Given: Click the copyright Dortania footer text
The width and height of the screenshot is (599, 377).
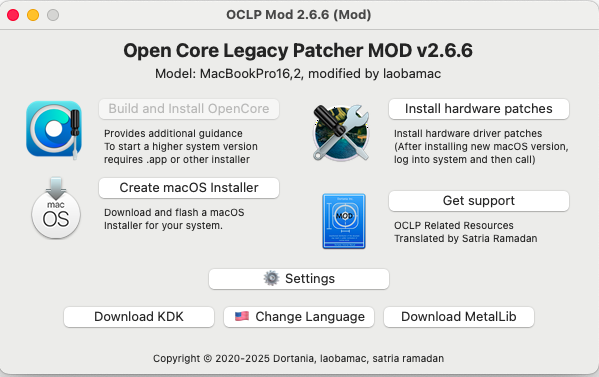Looking at the screenshot, I should click(x=298, y=358).
